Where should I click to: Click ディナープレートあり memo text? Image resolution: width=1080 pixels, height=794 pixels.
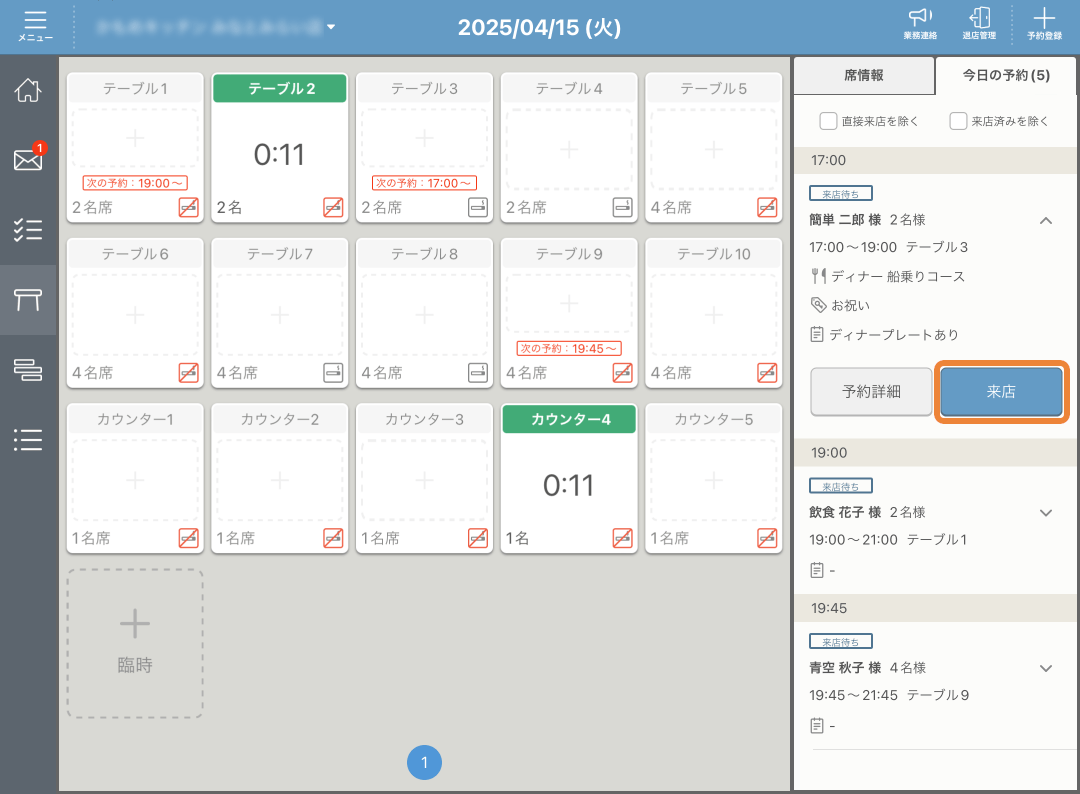coord(894,335)
